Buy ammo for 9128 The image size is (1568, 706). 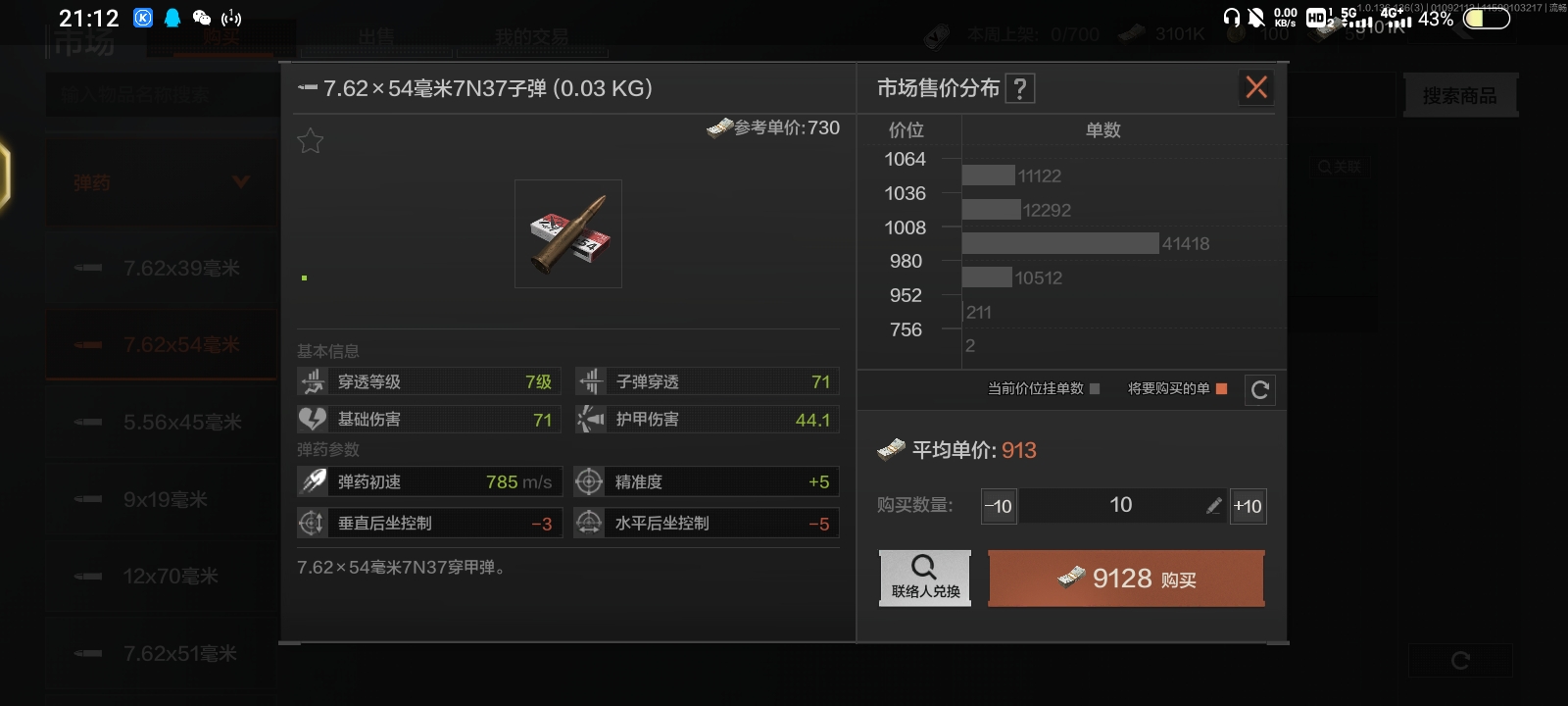[1126, 579]
